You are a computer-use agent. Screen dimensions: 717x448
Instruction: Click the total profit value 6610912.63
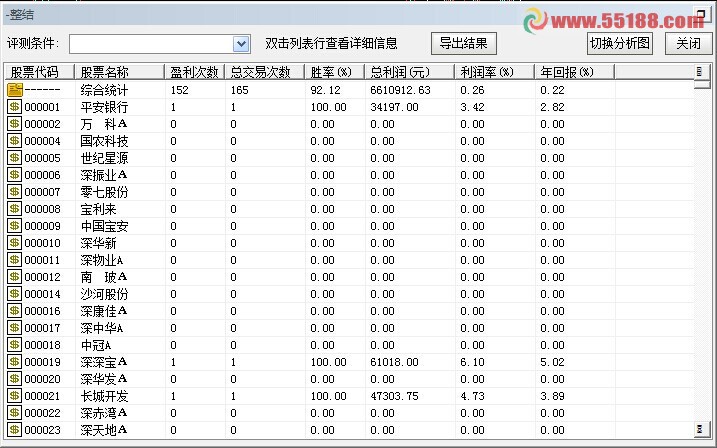pyautogui.click(x=401, y=90)
